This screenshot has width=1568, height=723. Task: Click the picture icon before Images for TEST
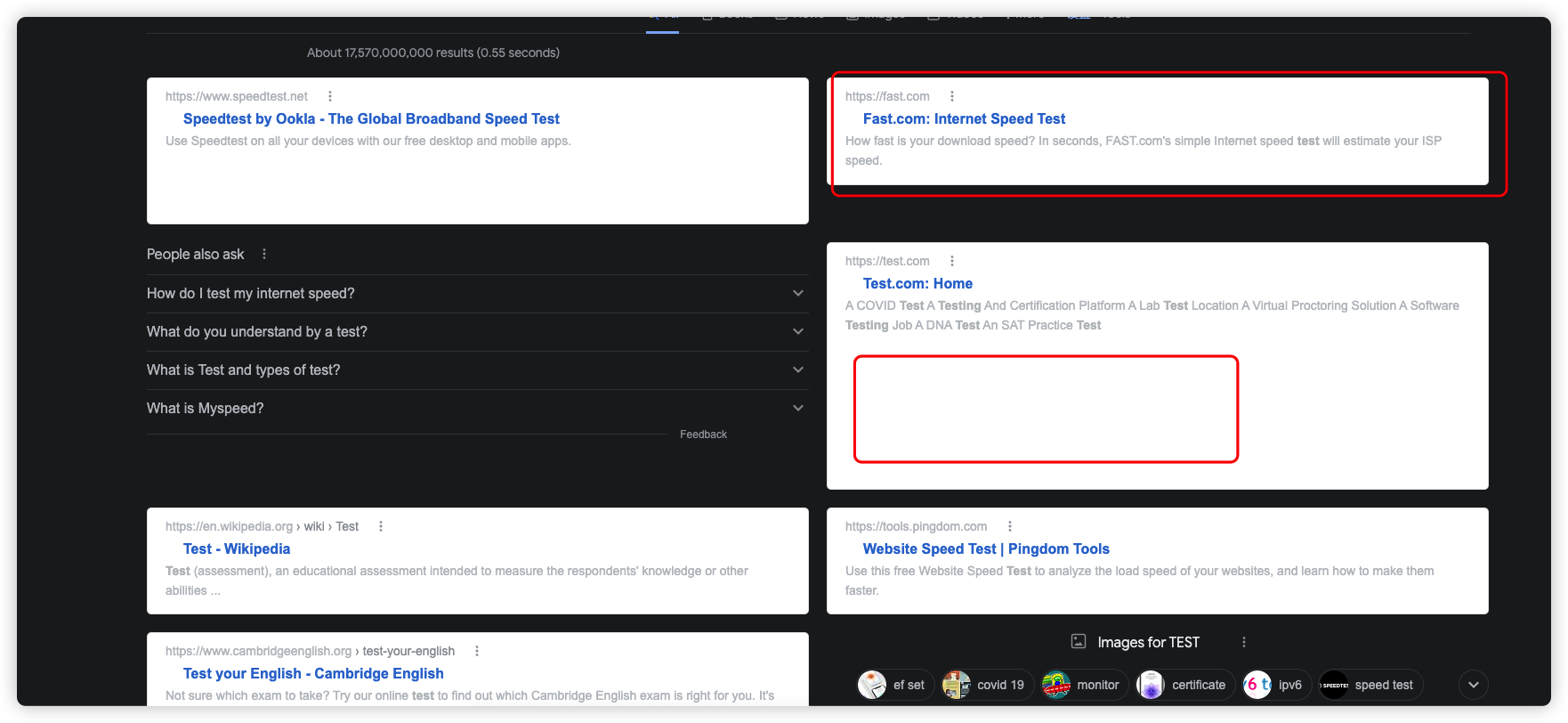pyautogui.click(x=1079, y=641)
